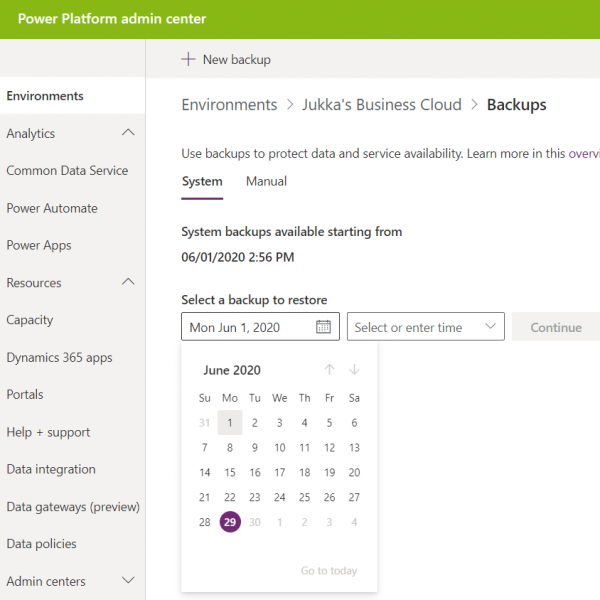Screen dimensions: 600x600
Task: Open the calendar icon in date field
Action: point(323,327)
